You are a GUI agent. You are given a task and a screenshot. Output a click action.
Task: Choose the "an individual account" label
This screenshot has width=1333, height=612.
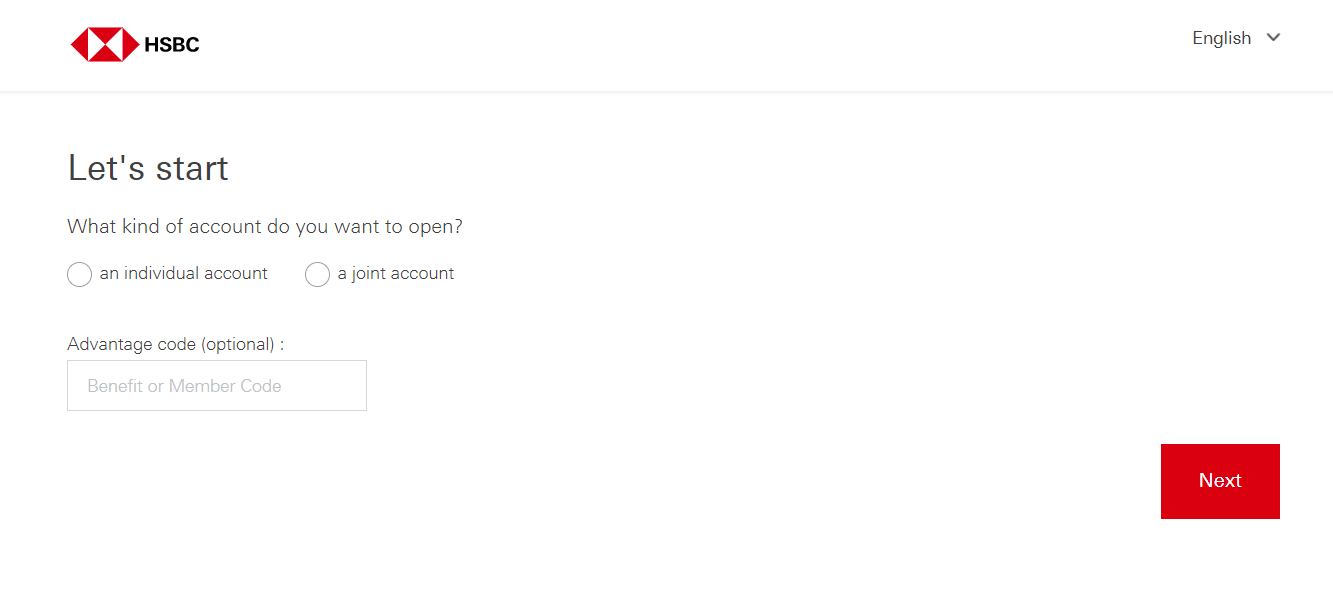coord(184,273)
